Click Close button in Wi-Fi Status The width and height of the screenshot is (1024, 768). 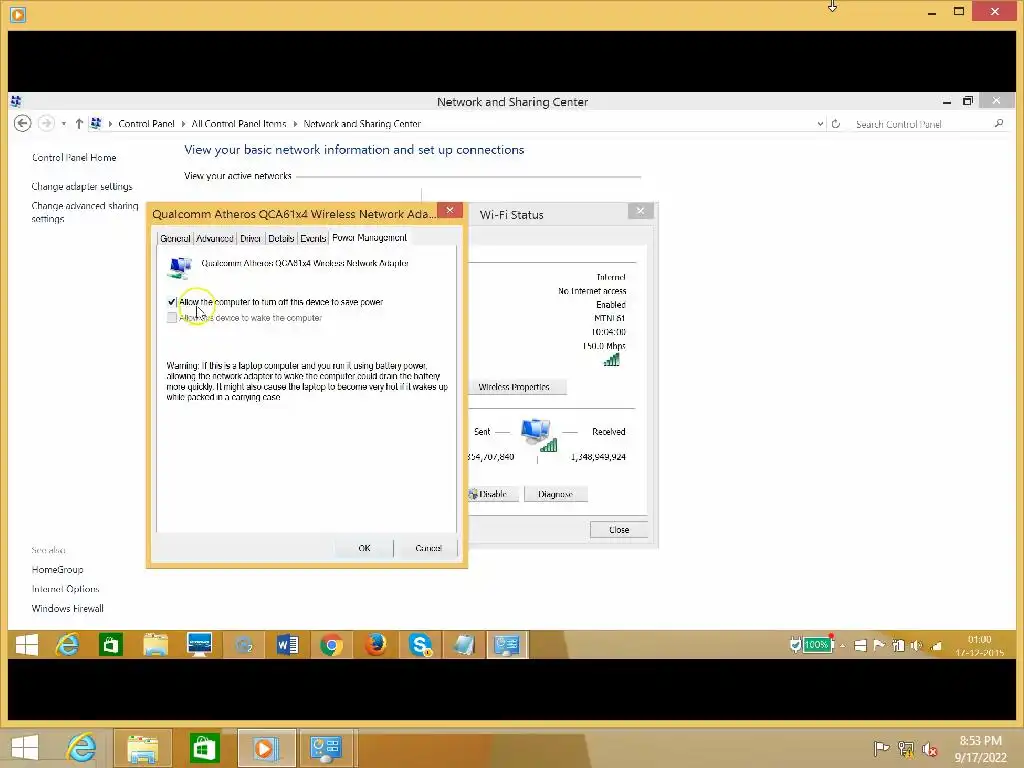point(619,530)
